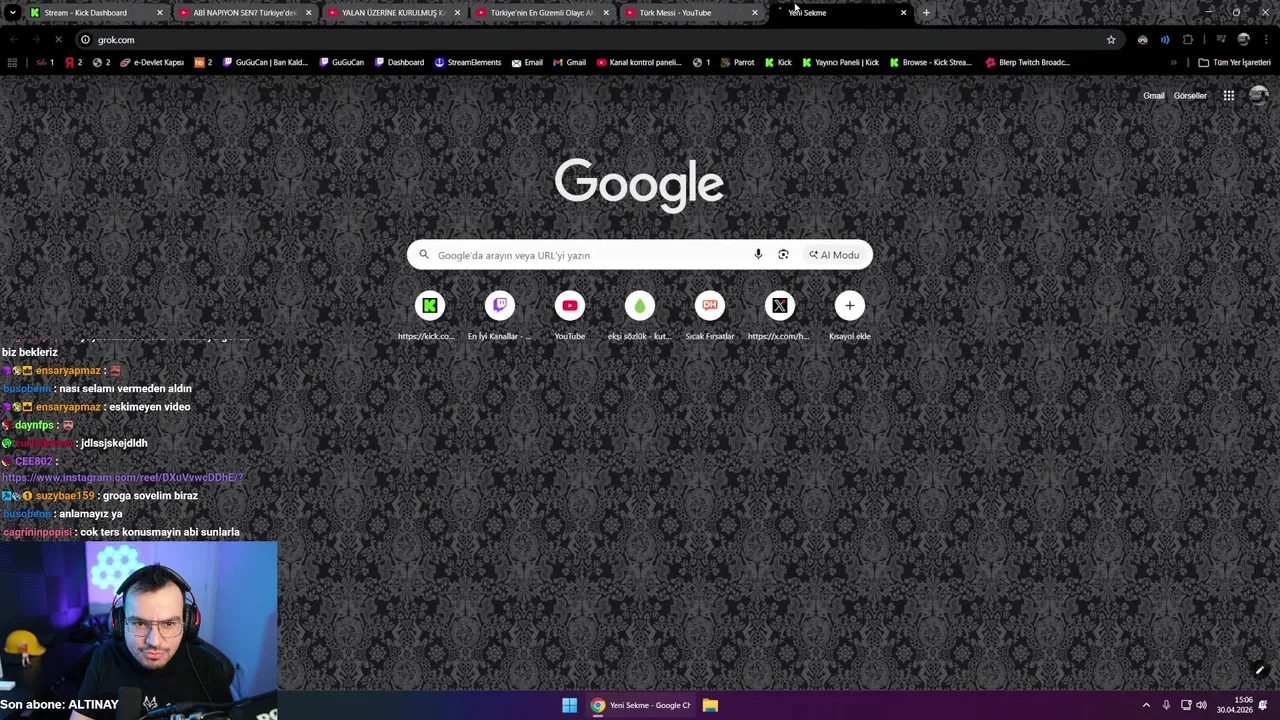
Task: Open Parrot bookmark
Action: coord(737,62)
